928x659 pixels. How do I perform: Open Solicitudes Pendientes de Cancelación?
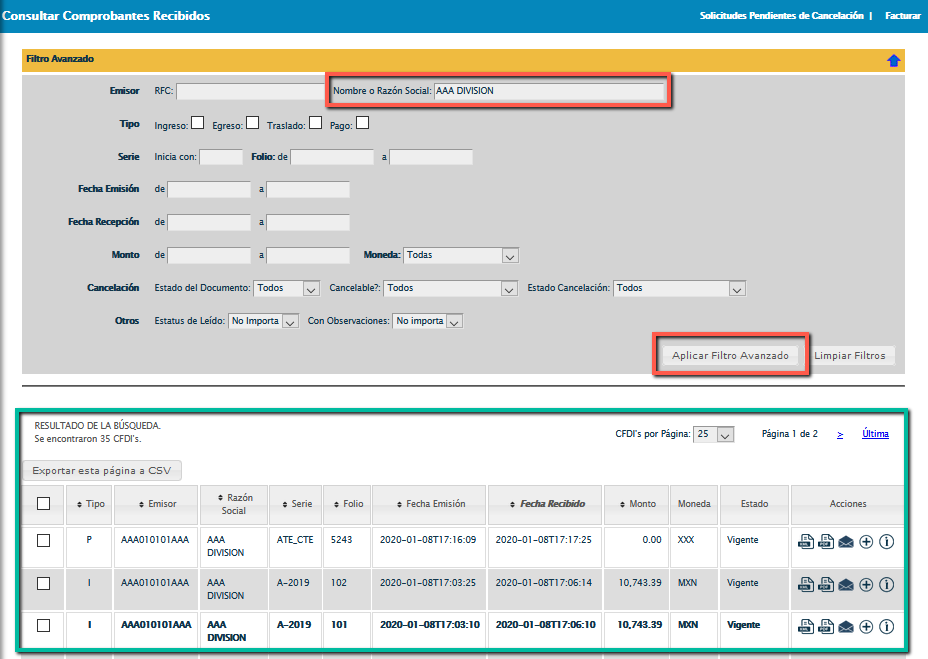tap(781, 16)
